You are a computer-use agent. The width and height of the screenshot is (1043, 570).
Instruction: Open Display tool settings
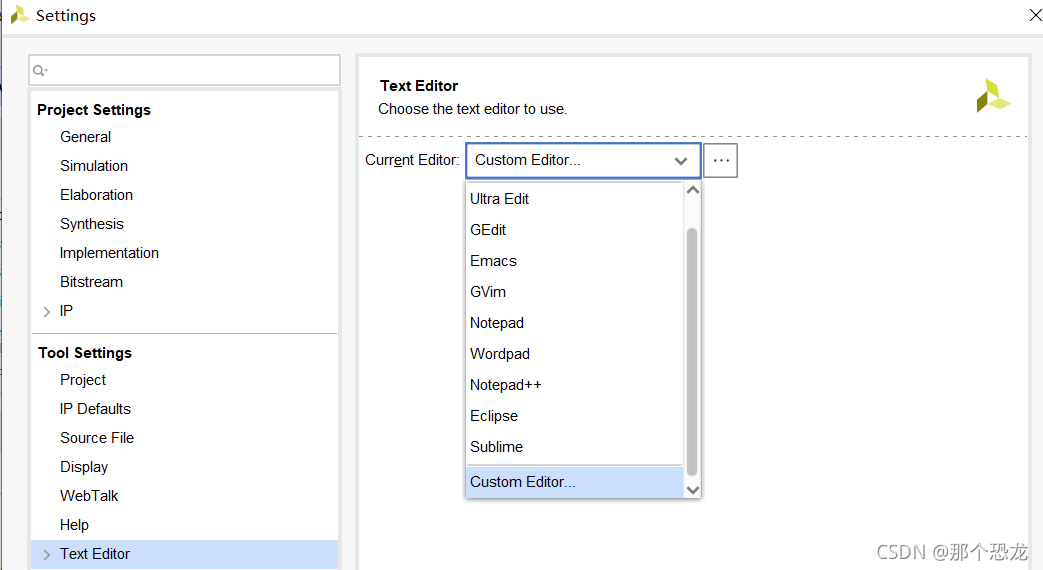pyautogui.click(x=84, y=467)
